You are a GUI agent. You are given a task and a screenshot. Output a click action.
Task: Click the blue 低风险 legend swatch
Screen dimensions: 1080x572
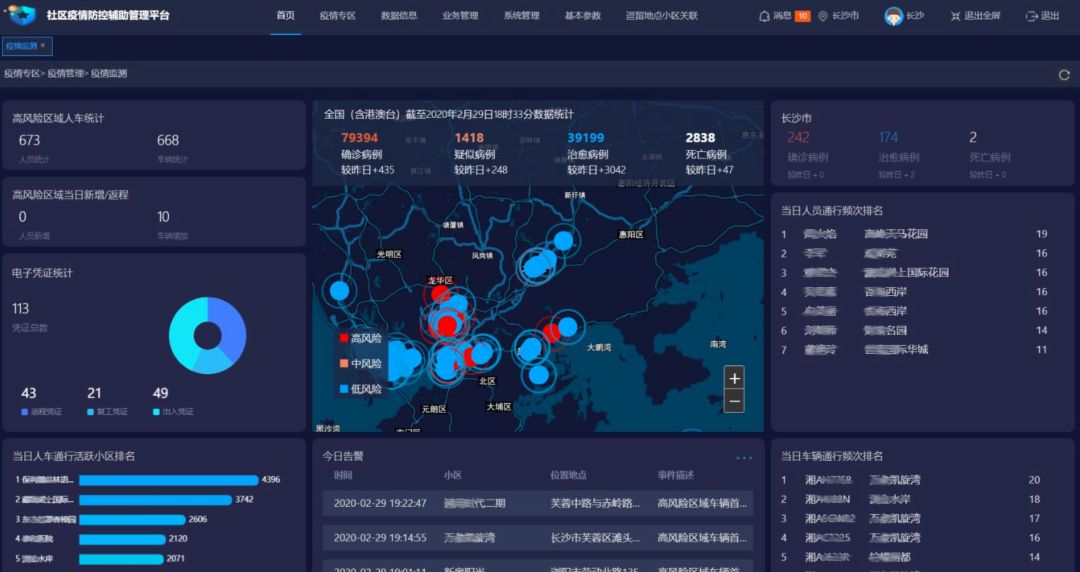pos(344,389)
